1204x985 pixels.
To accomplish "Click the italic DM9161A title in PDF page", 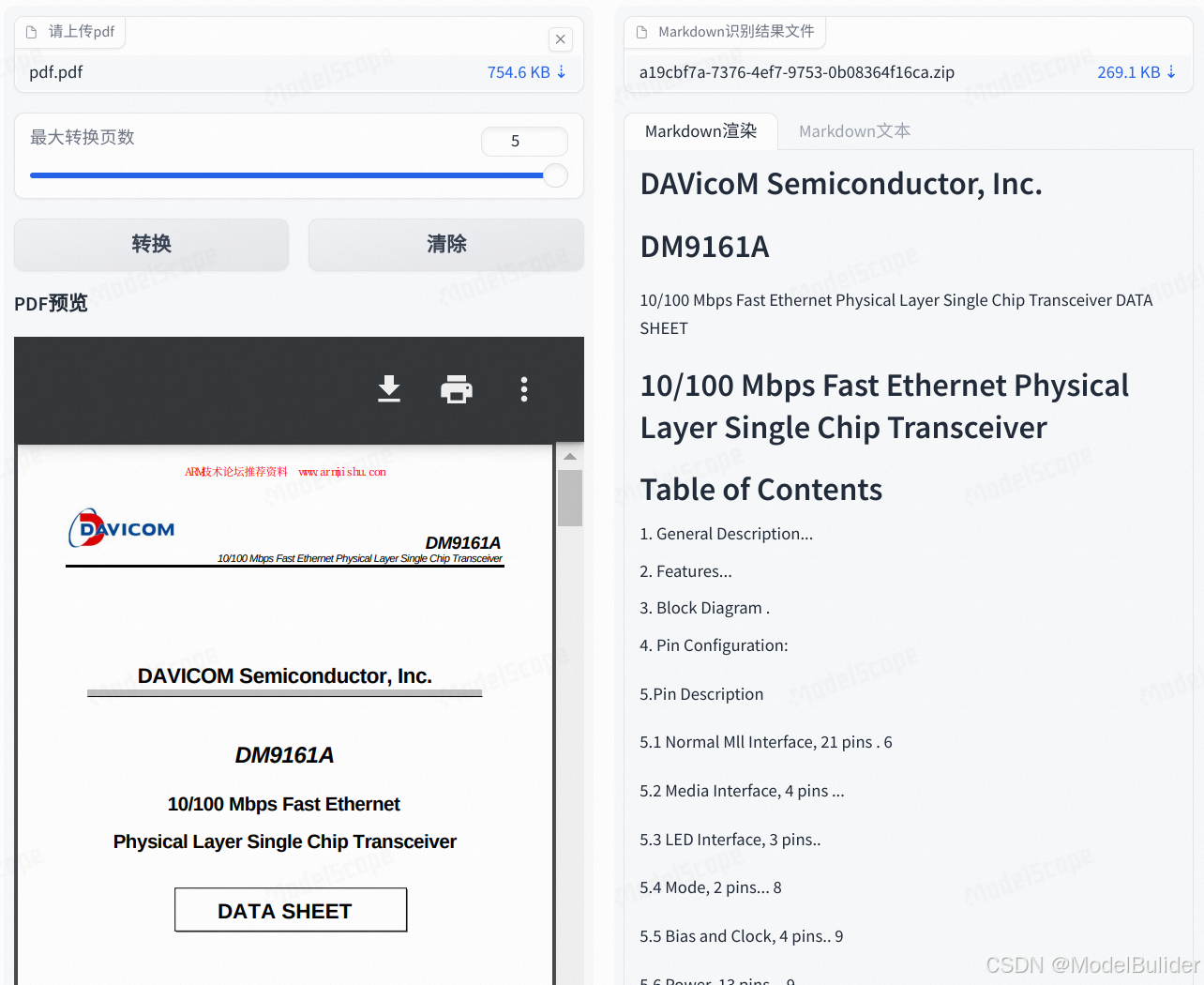I will (284, 755).
